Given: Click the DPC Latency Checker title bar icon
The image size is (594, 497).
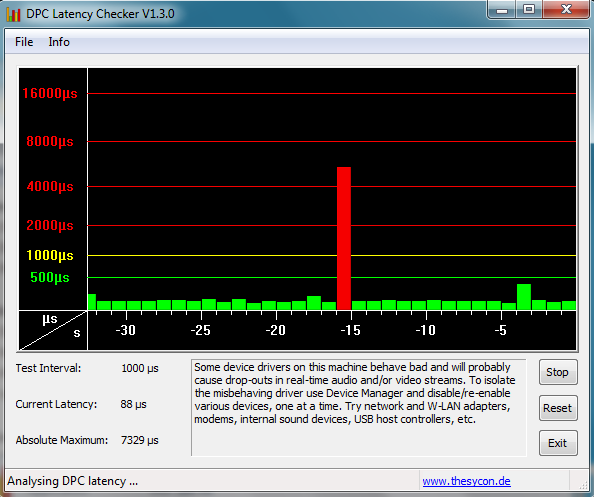Looking at the screenshot, I should tap(13, 14).
